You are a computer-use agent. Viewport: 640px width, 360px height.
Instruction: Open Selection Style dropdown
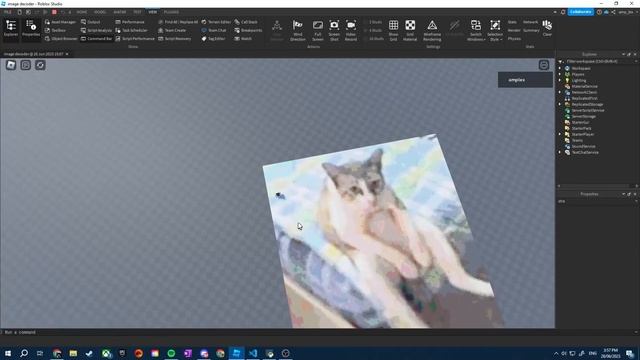tap(495, 30)
